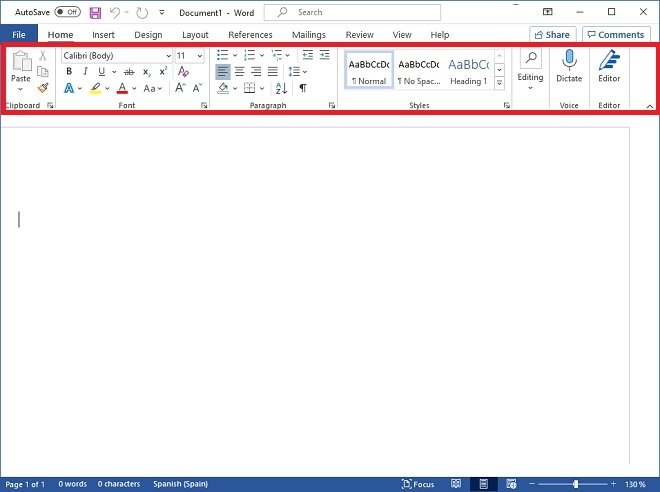Toggle Superscript formatting
Viewport: 660px width, 492px height.
163,71
